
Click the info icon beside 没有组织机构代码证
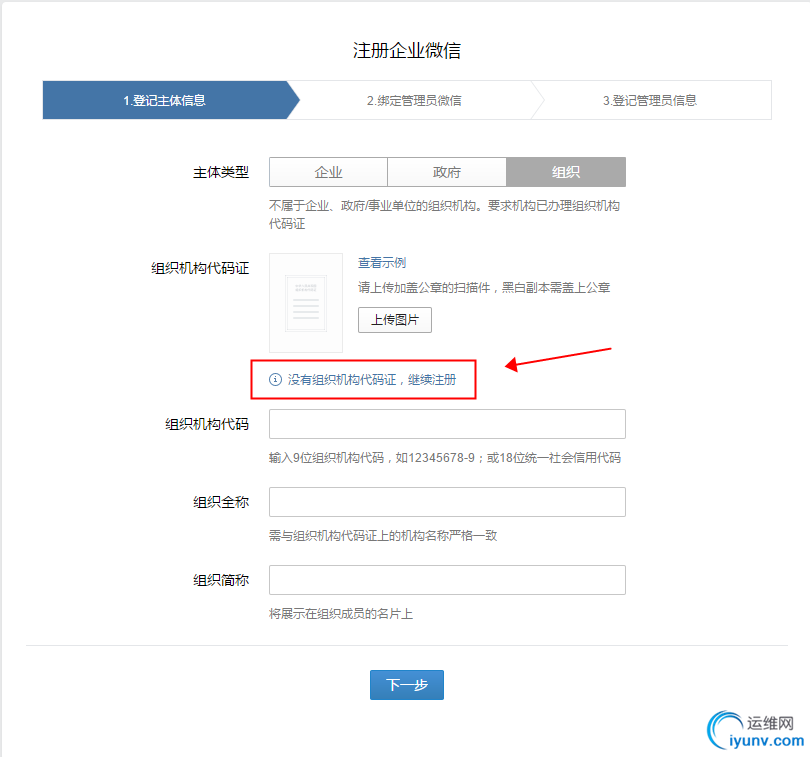pyautogui.click(x=275, y=380)
